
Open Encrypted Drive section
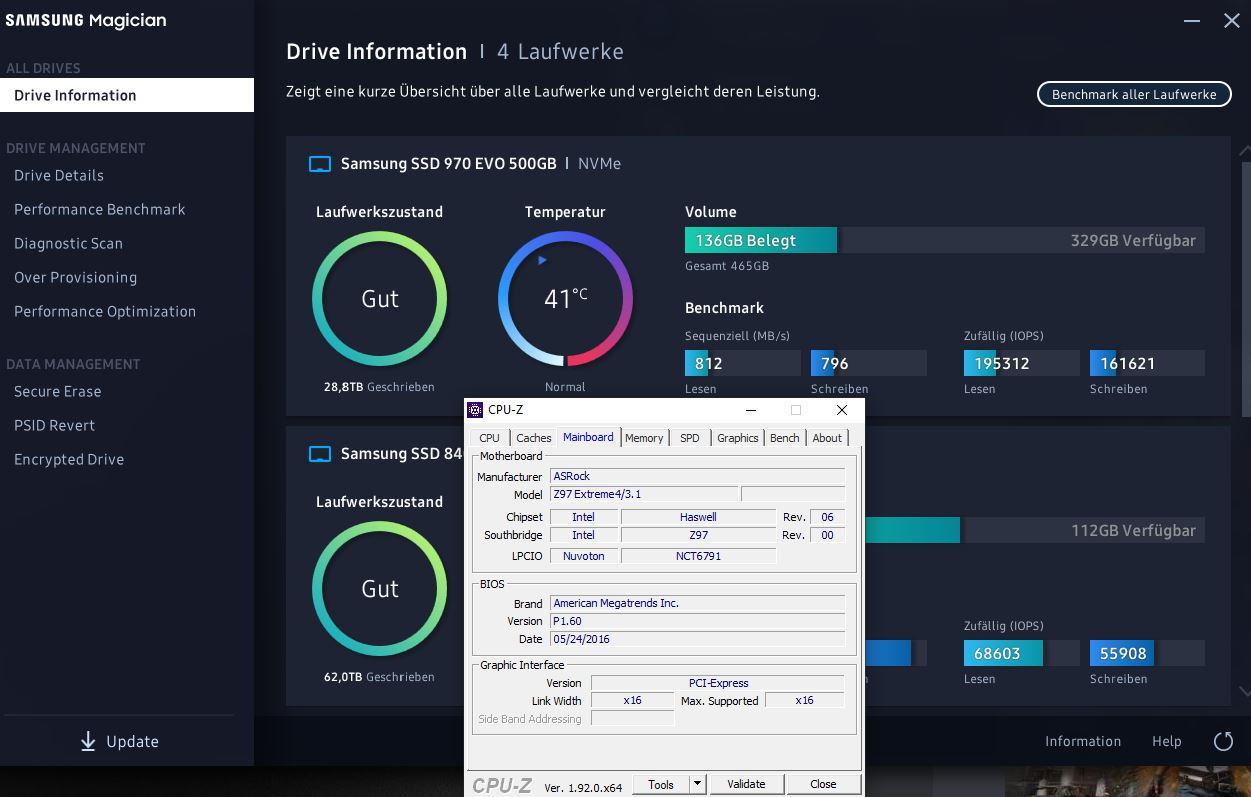69,459
